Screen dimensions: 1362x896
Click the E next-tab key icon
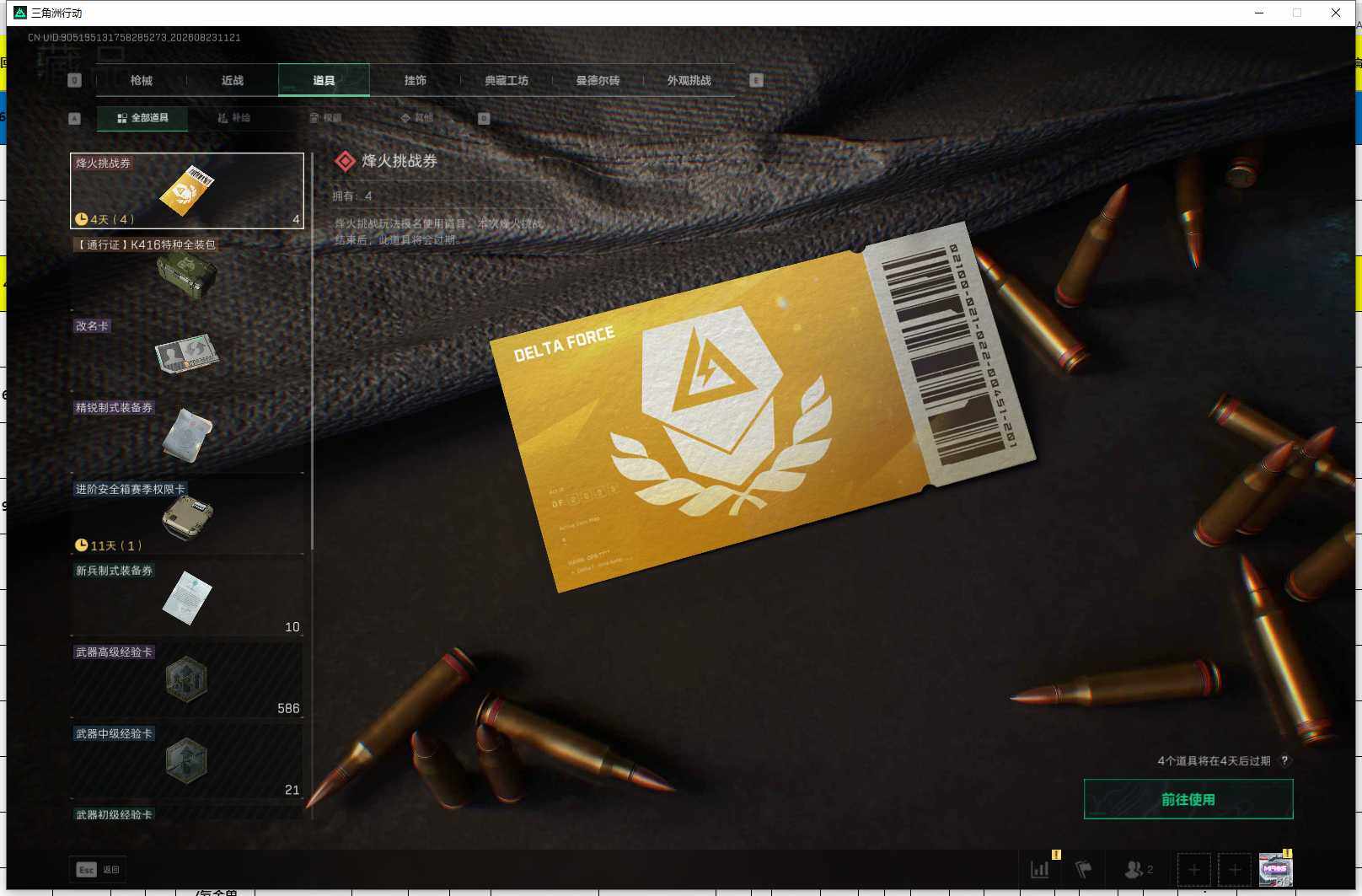pos(756,80)
